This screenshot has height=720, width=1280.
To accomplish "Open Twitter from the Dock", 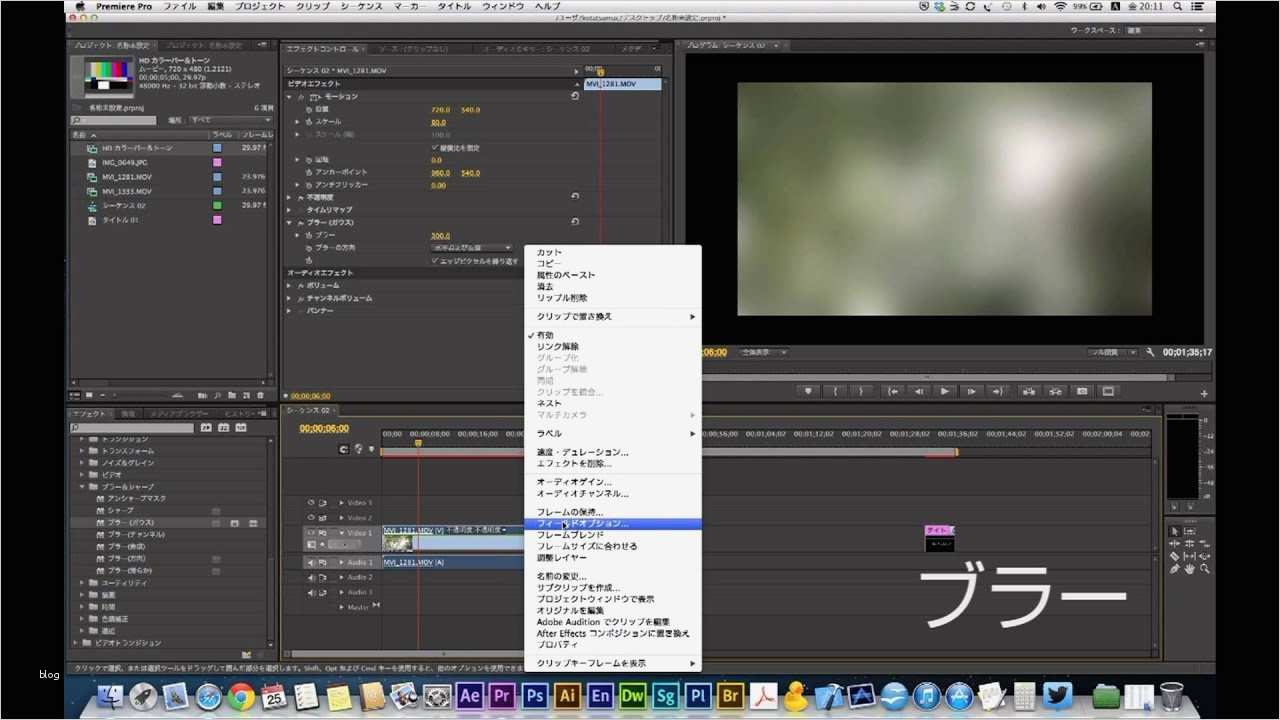I will tap(1057, 695).
